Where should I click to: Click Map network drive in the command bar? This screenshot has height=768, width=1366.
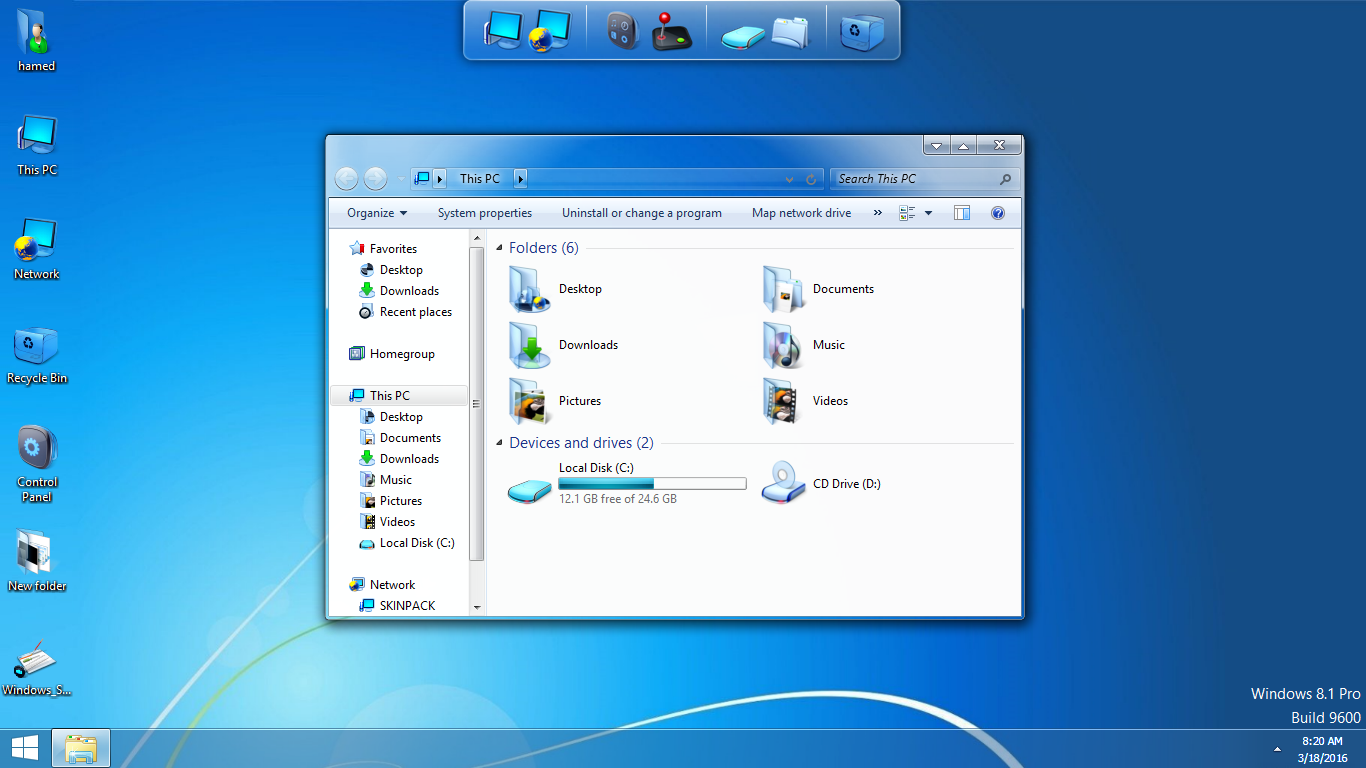pos(801,212)
